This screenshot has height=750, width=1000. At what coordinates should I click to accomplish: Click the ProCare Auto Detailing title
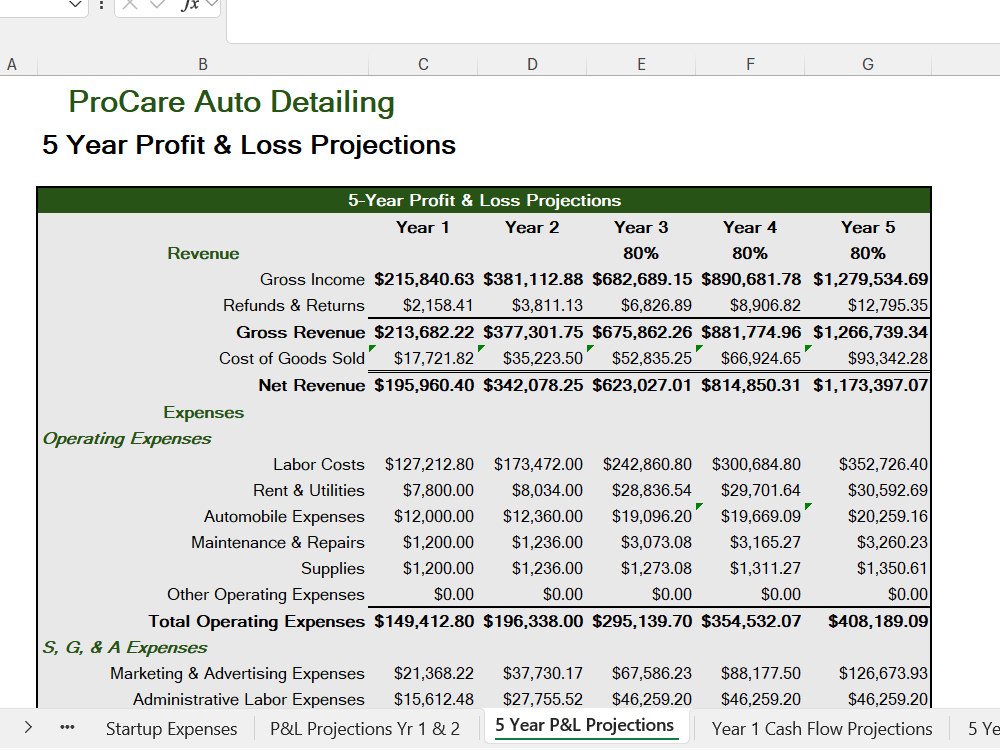(x=232, y=102)
